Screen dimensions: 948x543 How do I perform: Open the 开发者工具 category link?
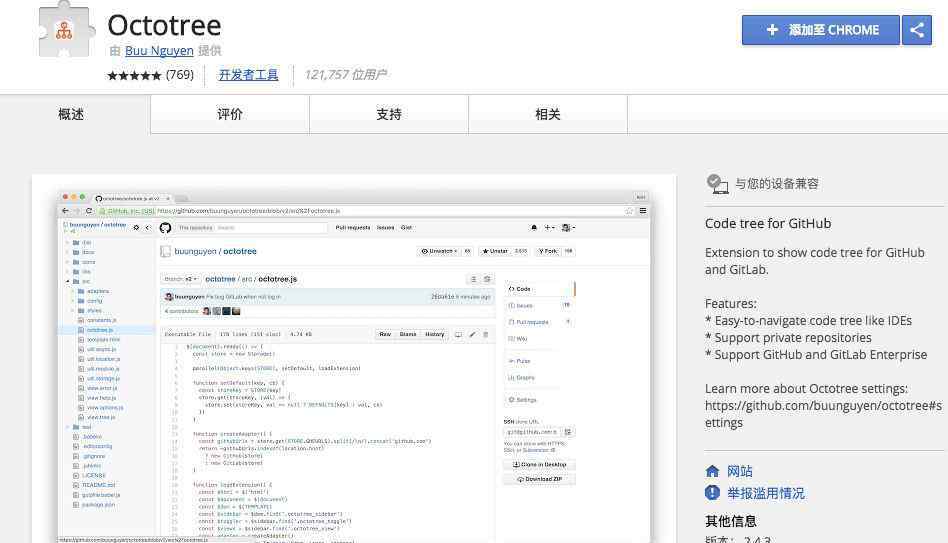point(248,75)
